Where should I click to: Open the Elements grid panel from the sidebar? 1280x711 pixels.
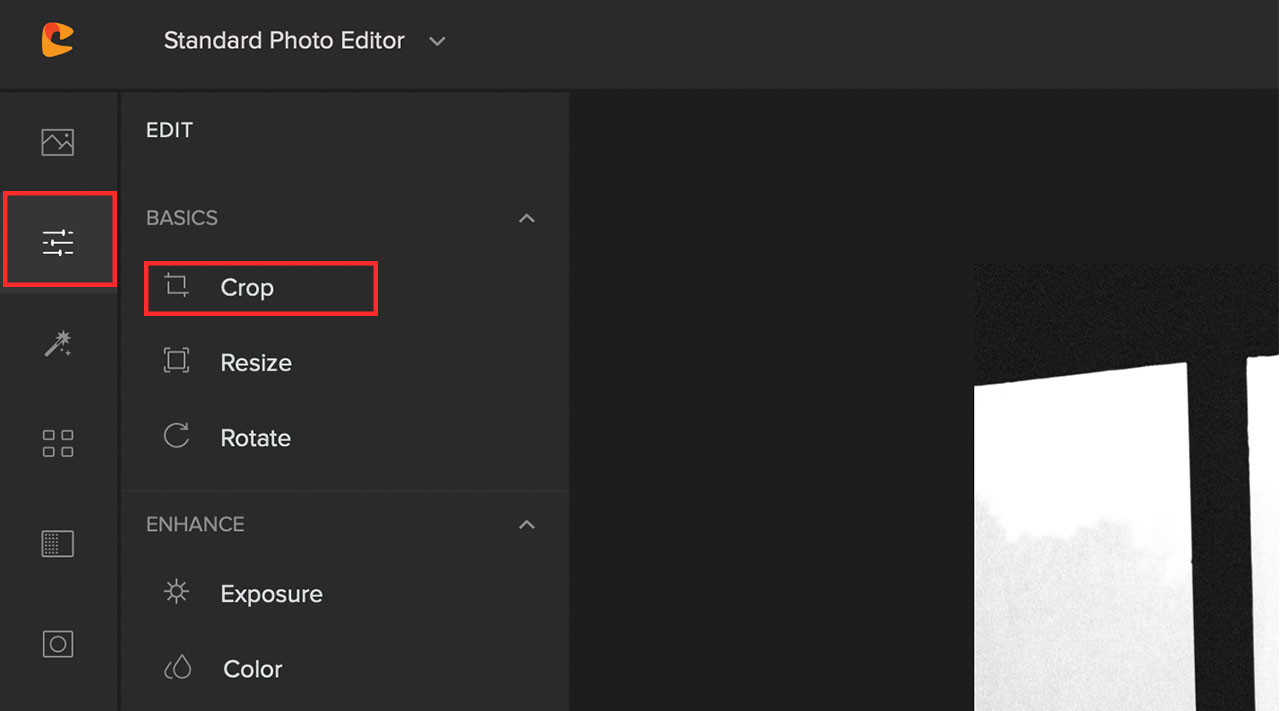click(58, 443)
